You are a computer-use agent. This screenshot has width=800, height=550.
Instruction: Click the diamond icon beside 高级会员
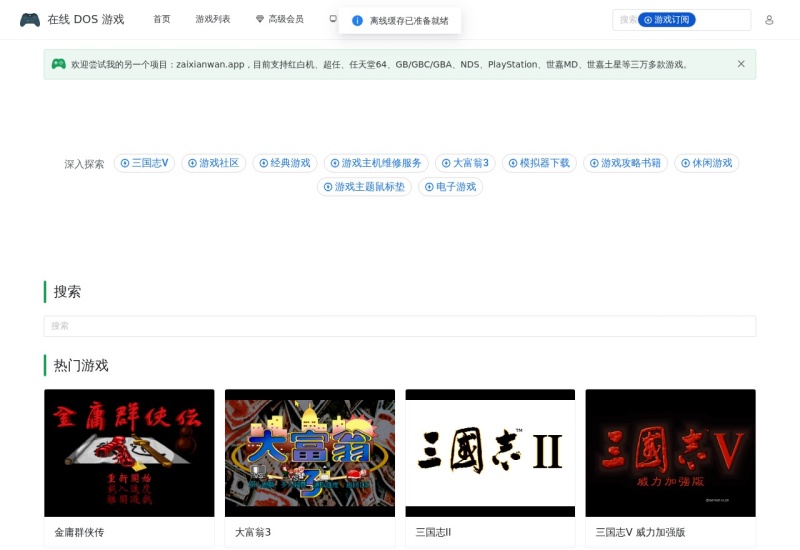(x=260, y=19)
